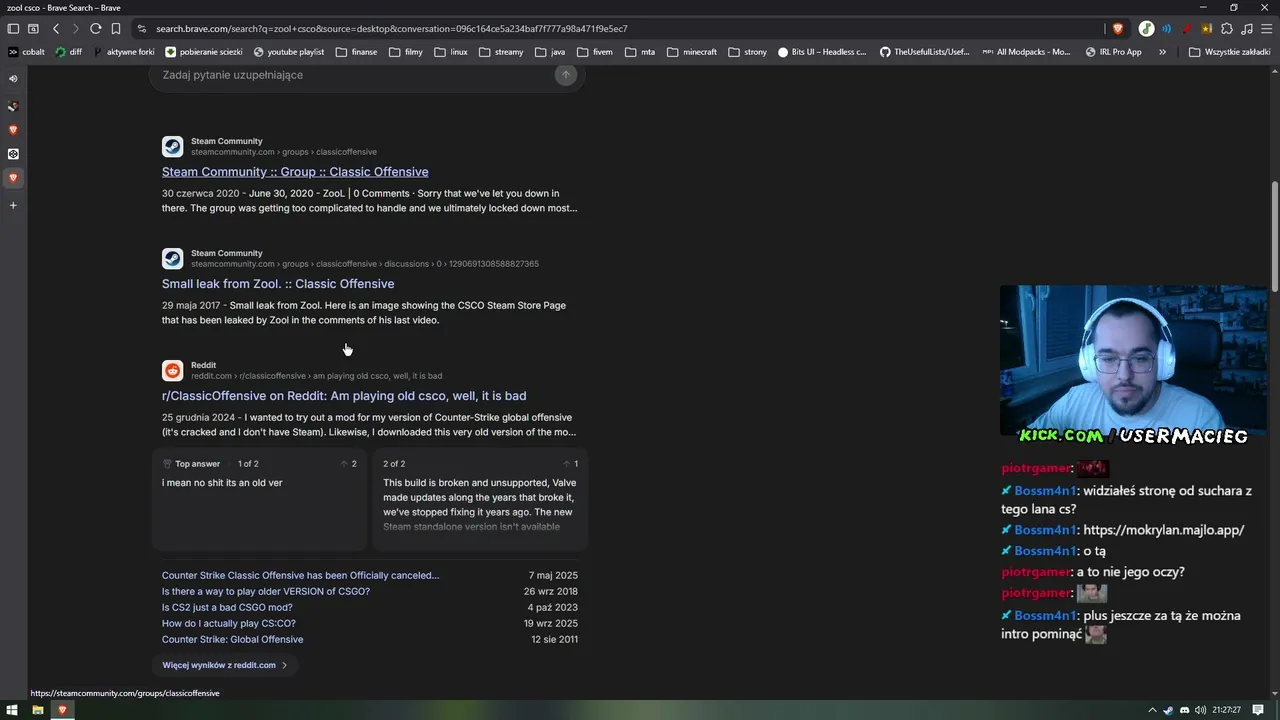Open the cobalt bookmark
The width and height of the screenshot is (1280, 720).
pyautogui.click(x=27, y=52)
